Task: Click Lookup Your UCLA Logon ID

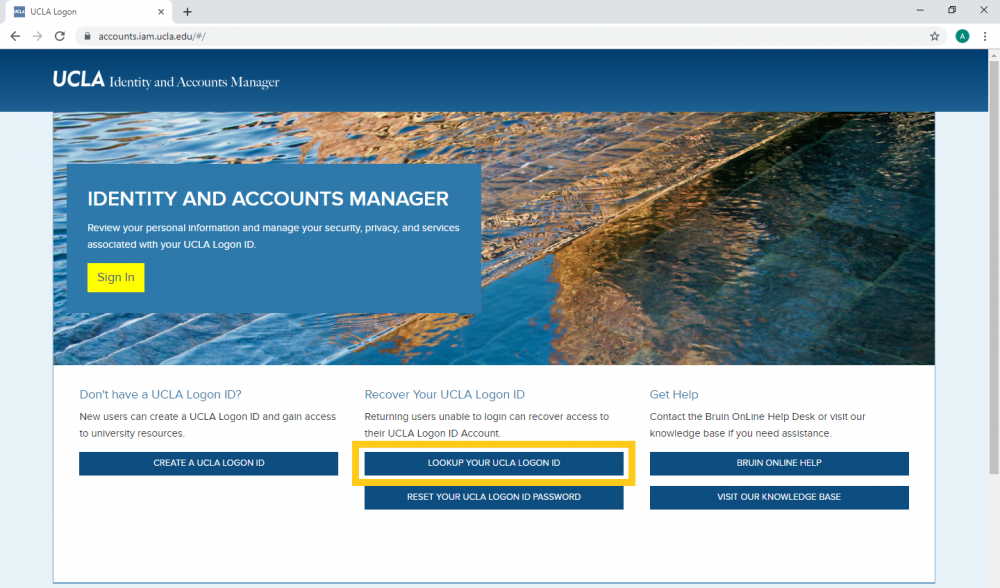Action: coord(494,463)
